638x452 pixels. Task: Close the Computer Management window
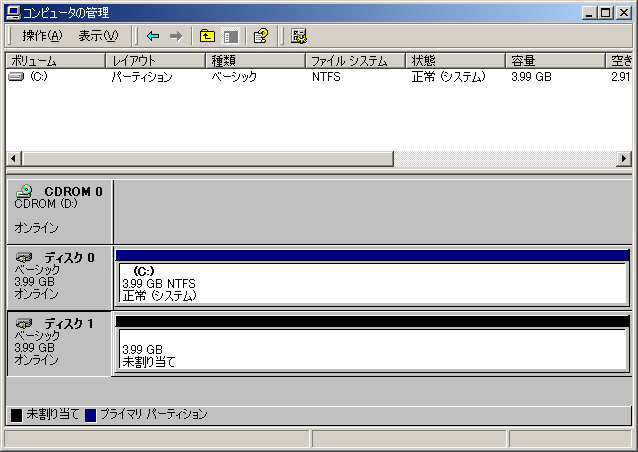click(x=624, y=13)
